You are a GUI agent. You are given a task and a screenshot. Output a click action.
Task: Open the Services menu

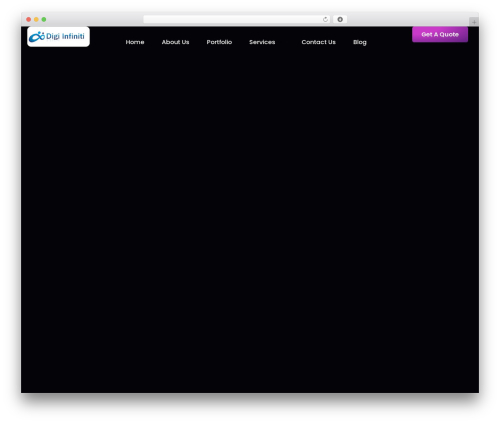click(262, 42)
